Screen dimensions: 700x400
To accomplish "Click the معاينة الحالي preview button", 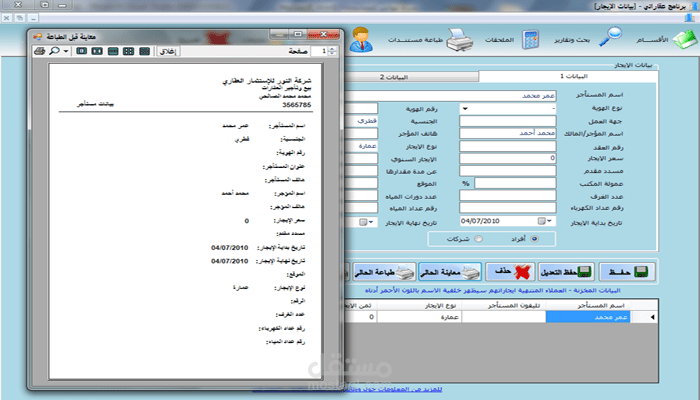I will click(x=450, y=272).
